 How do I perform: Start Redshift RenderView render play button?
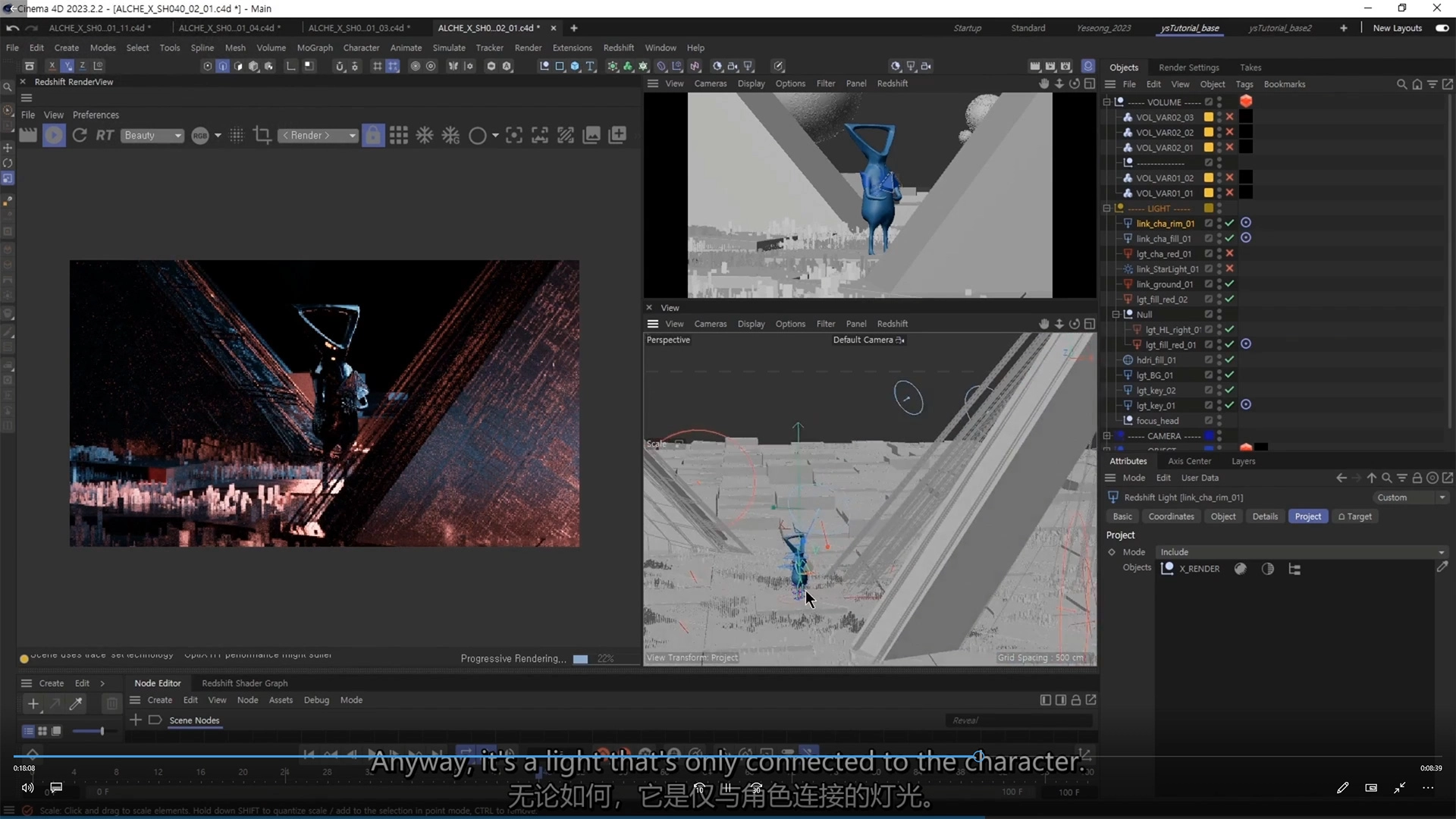(54, 136)
